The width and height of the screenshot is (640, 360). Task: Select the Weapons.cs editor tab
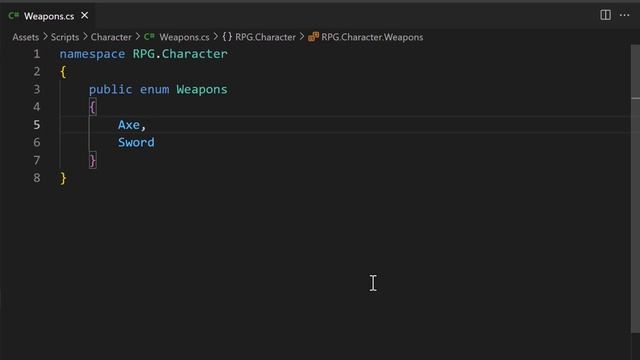(x=48, y=16)
